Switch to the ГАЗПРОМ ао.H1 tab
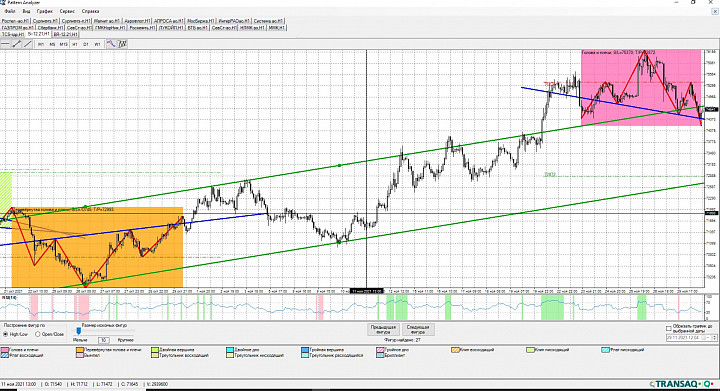Image resolution: width=720 pixels, height=391 pixels. tap(17, 28)
